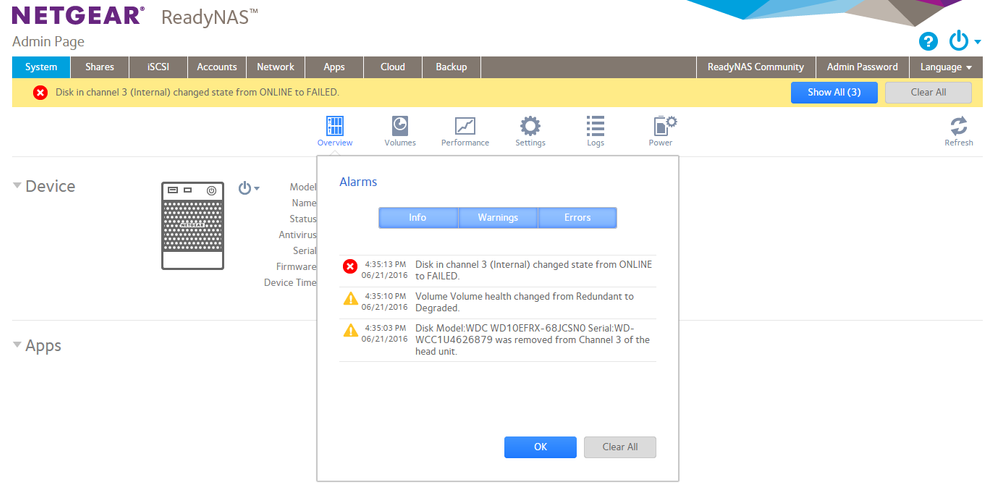Switch to the Backup tab
Viewport: 1000px width, 498px height.
(x=452, y=67)
